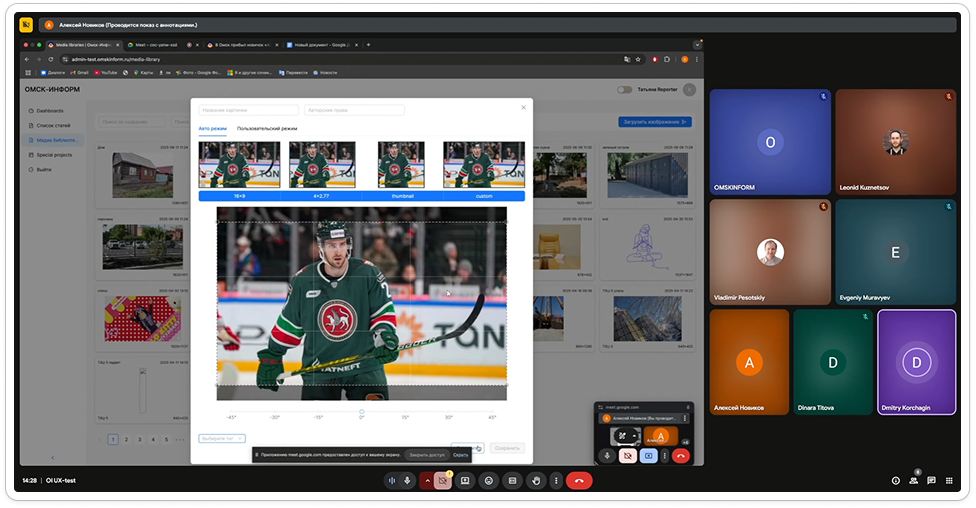Image resolution: width=976 pixels, height=508 pixels.
Task: Click the 'Название картинки' input field
Action: point(248,110)
